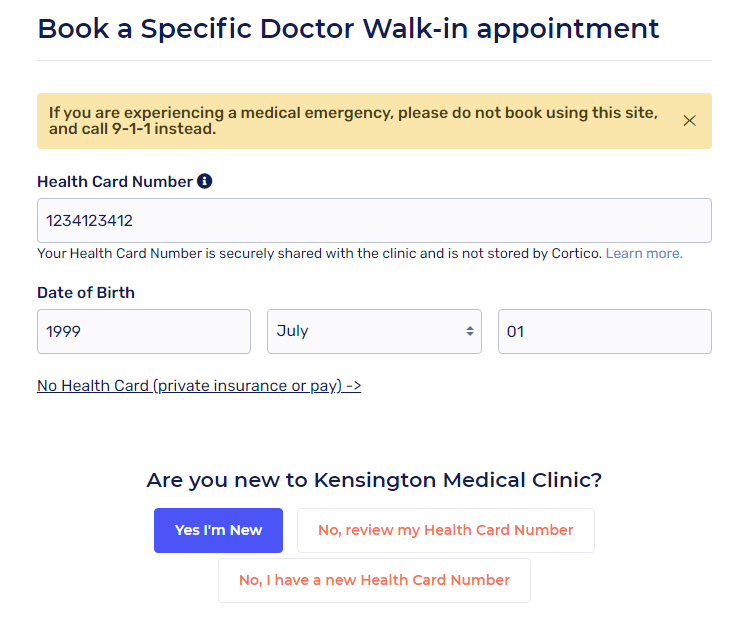Screen dimensions: 740x623
Task: Click the Health Card Number info icon
Action: click(x=205, y=181)
